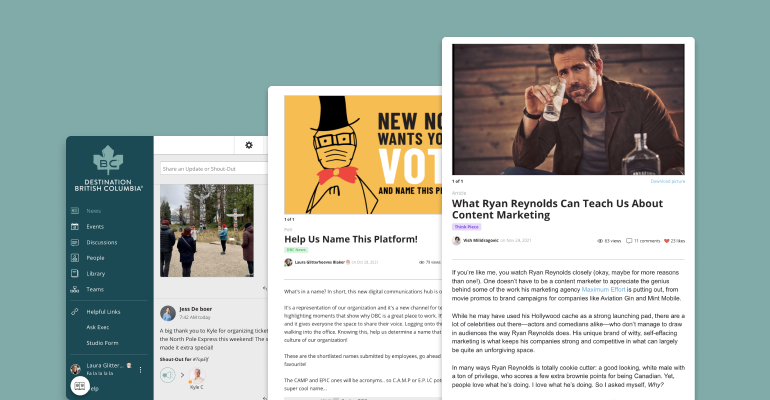Click the comments bubble icon on the Reynolds article
Viewport: 770px width, 400px height.
point(629,241)
